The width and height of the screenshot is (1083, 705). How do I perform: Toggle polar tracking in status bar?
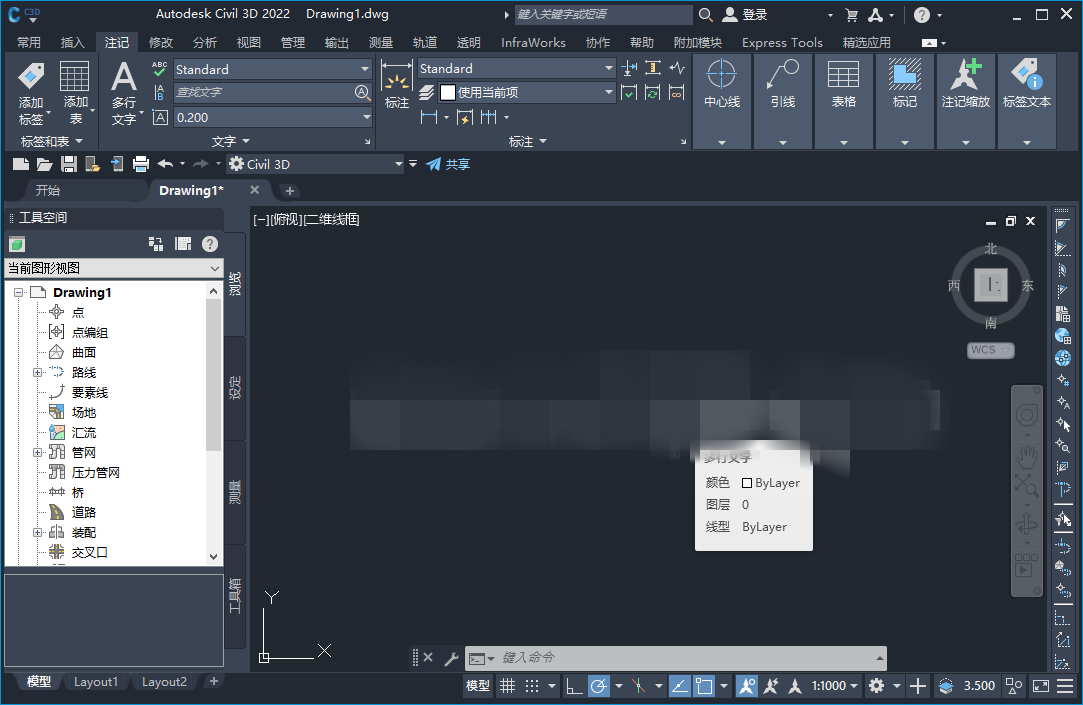pos(599,686)
